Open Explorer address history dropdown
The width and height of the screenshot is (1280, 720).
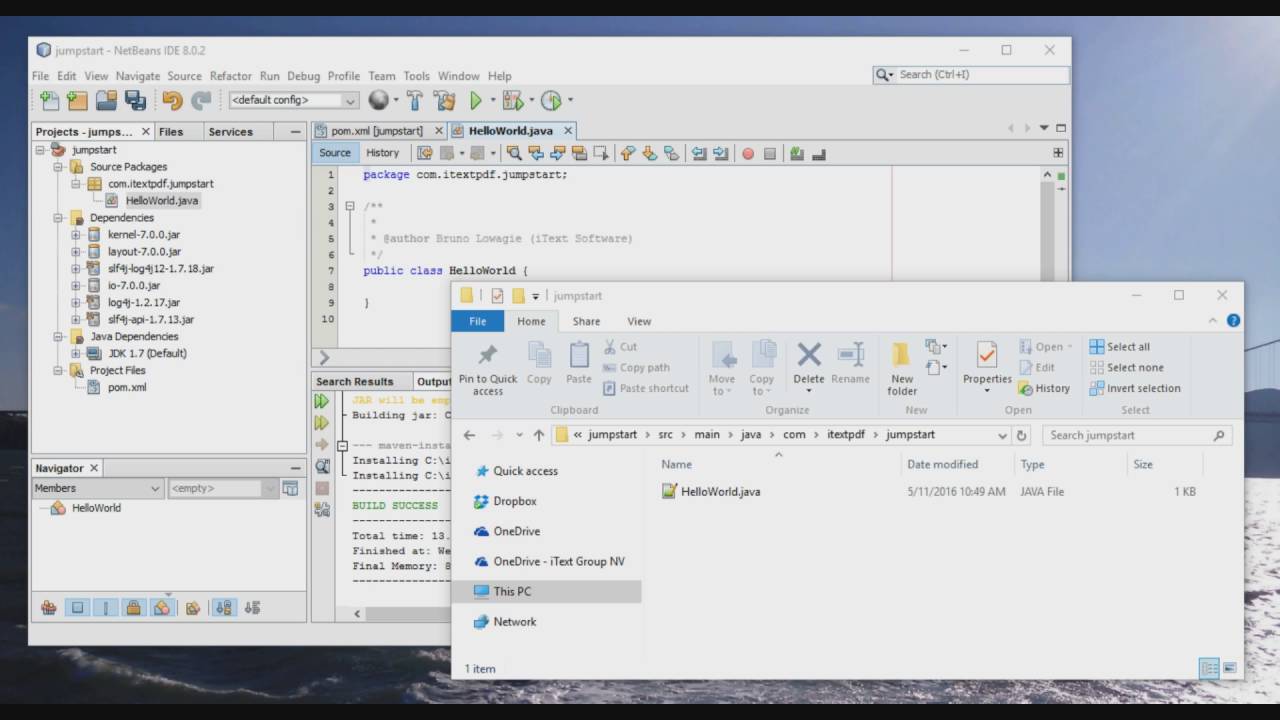coord(1002,435)
